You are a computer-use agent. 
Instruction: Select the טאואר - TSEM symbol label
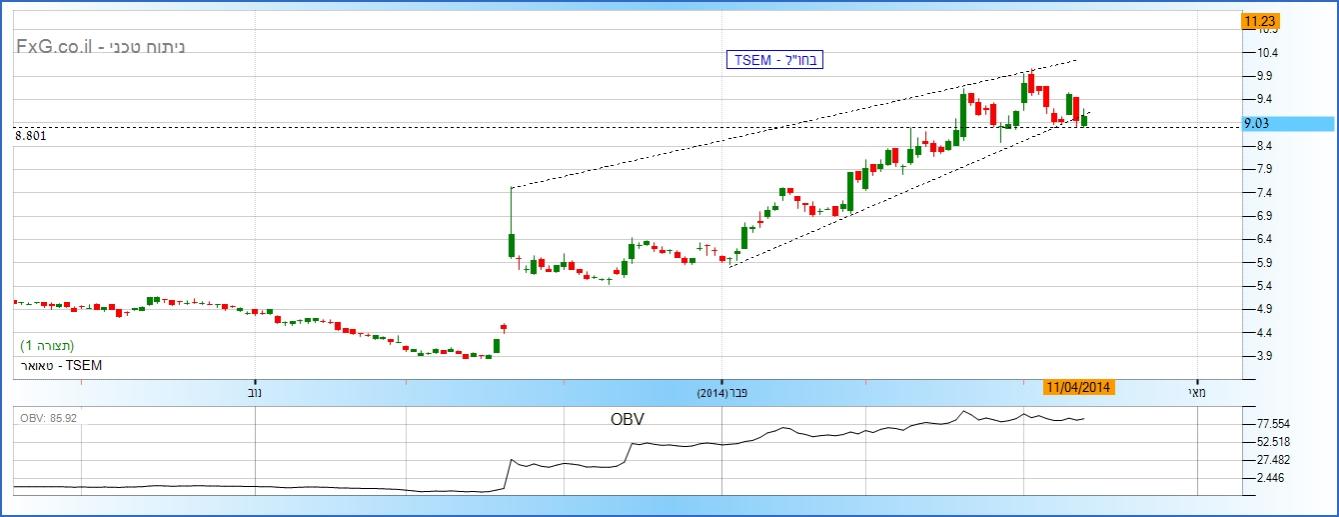tap(60, 366)
